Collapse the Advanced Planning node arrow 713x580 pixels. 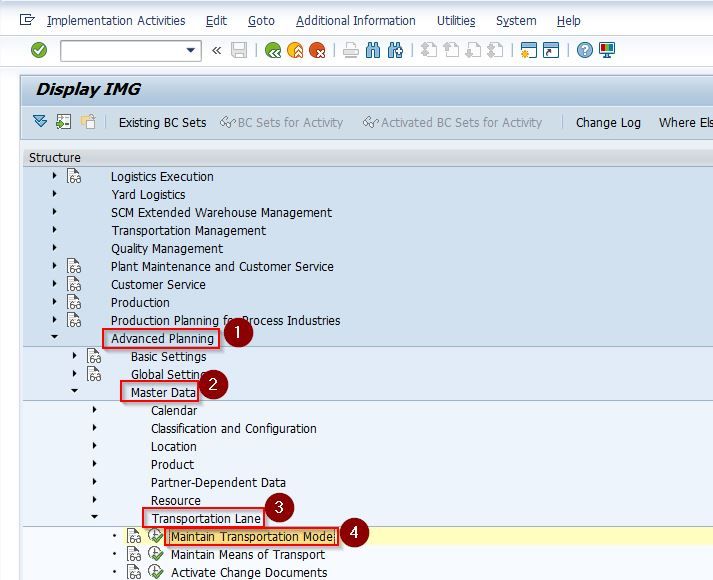click(x=55, y=337)
